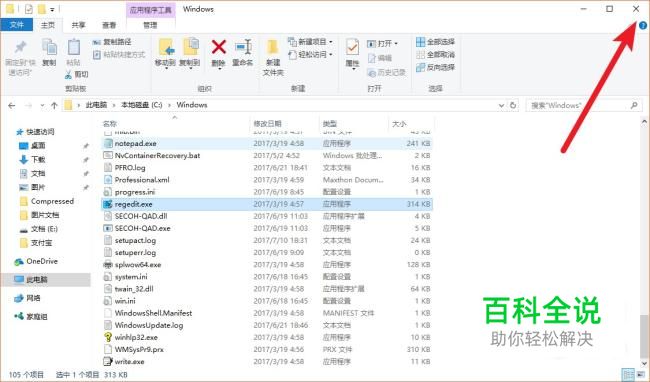Click the Pin to Quick access icon

pyautogui.click(x=19, y=48)
